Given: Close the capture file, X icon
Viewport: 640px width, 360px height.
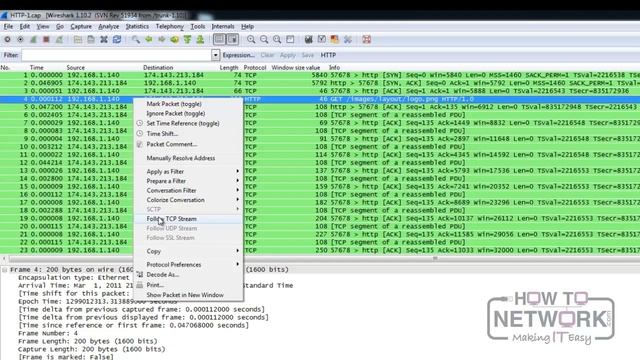Looking at the screenshot, I should (x=104, y=40).
